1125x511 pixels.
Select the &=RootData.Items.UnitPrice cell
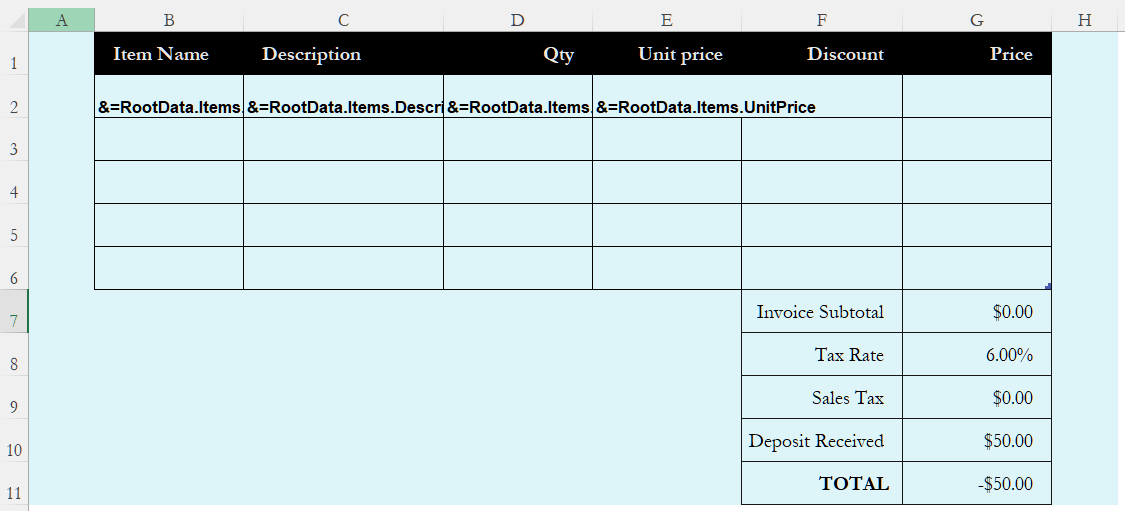[x=667, y=96]
